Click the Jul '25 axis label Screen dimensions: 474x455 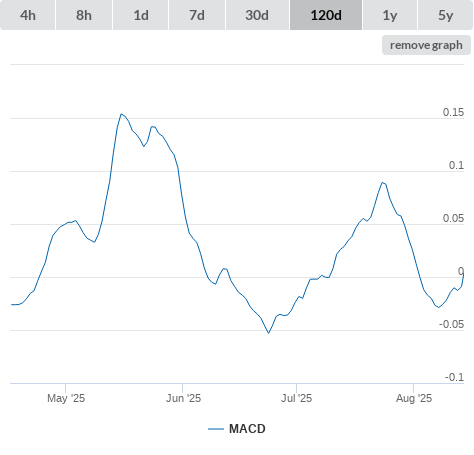click(x=296, y=398)
